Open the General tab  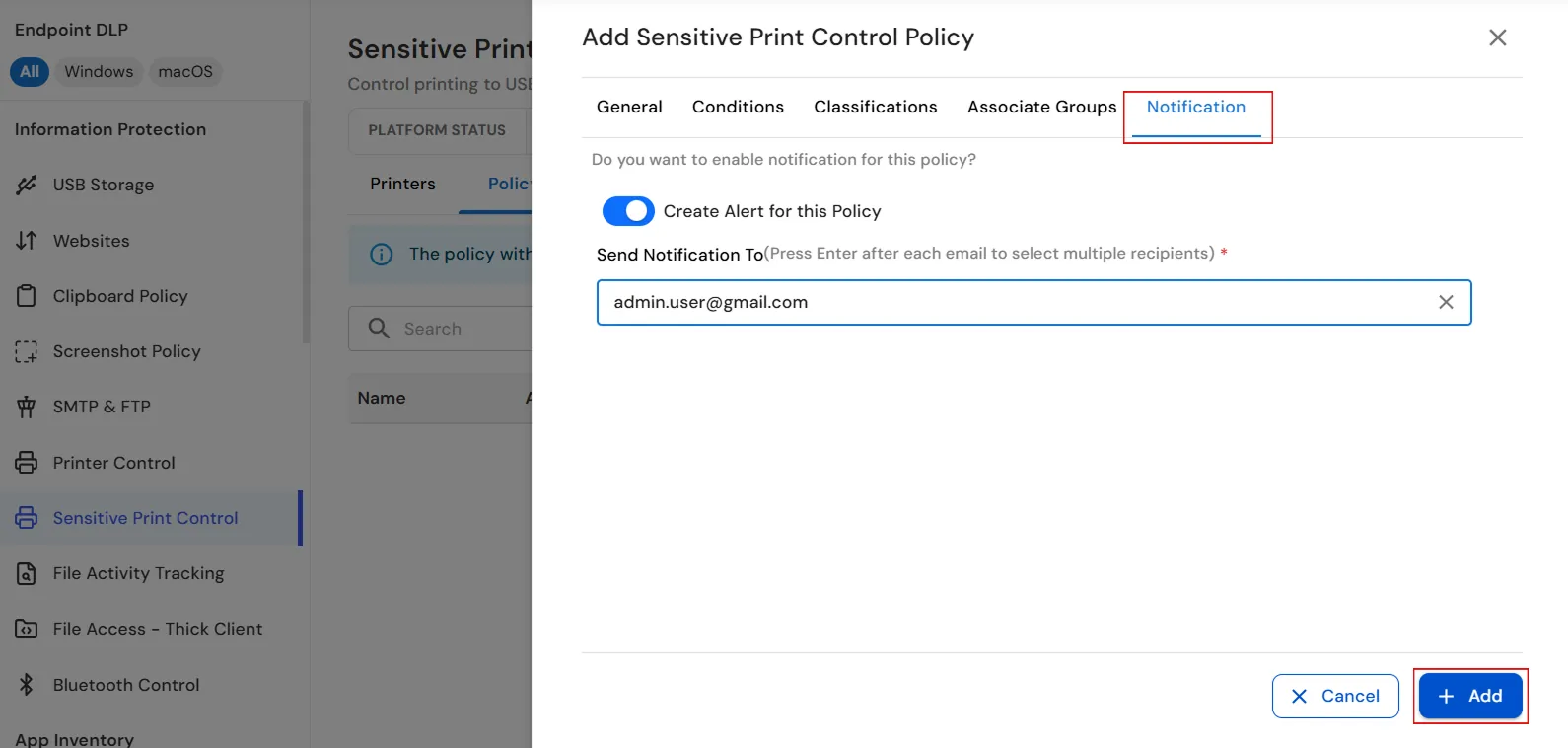click(x=629, y=107)
